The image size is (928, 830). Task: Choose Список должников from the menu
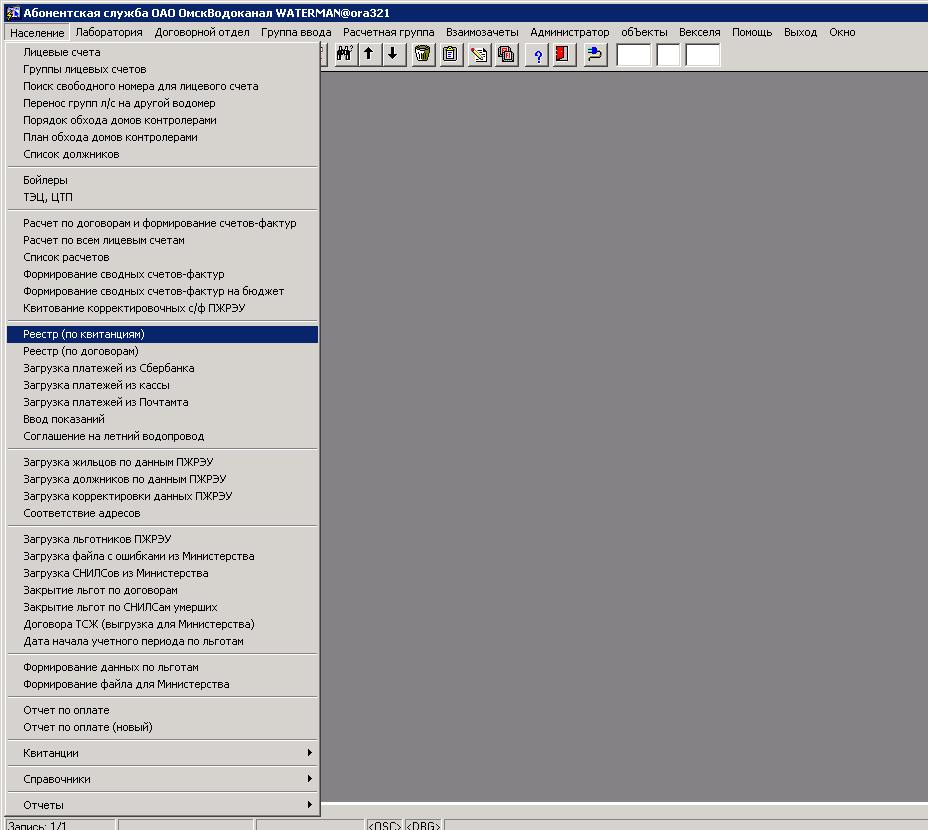(71, 154)
